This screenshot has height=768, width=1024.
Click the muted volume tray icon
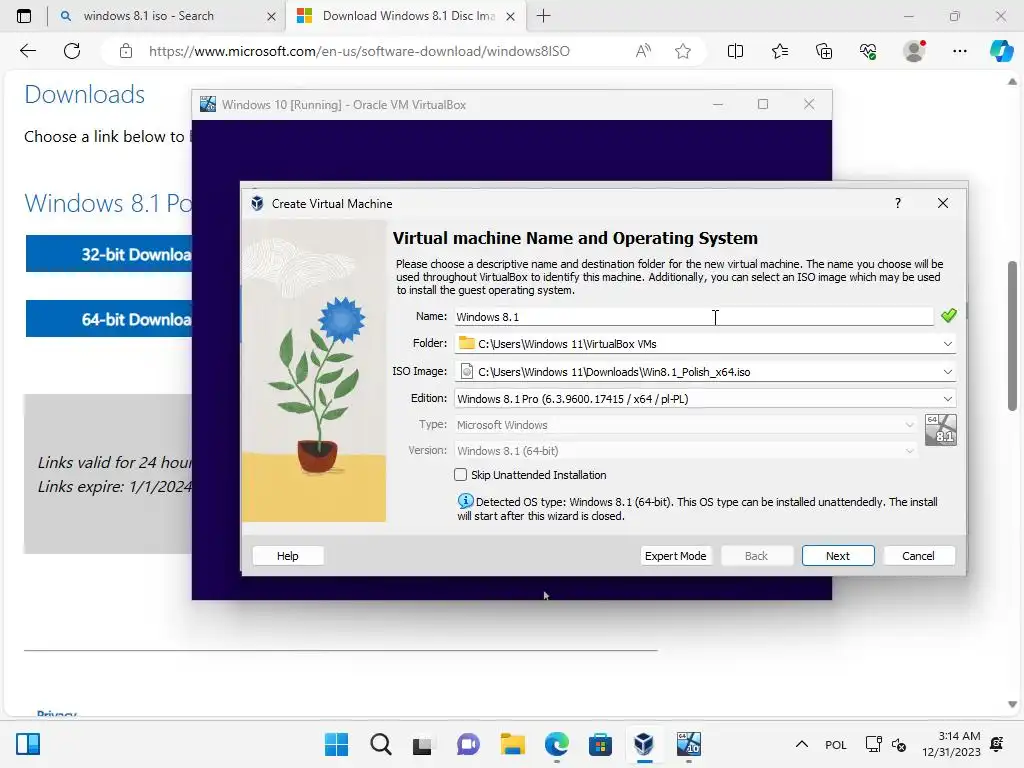(x=899, y=744)
